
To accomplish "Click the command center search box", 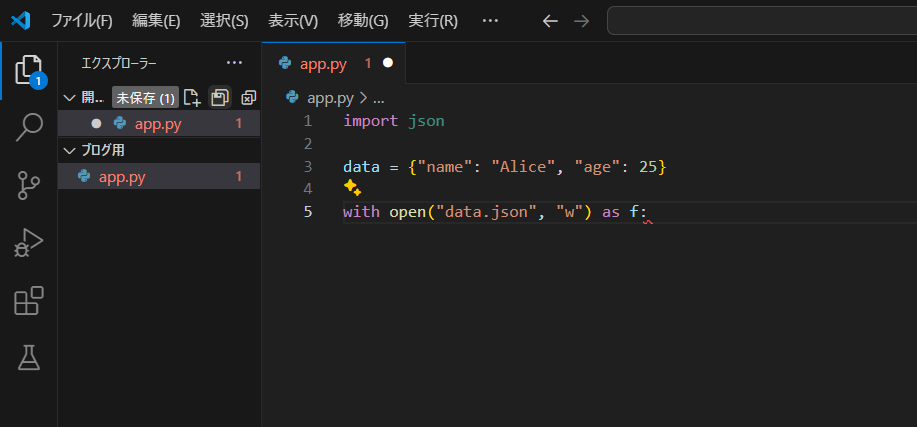I will click(762, 21).
